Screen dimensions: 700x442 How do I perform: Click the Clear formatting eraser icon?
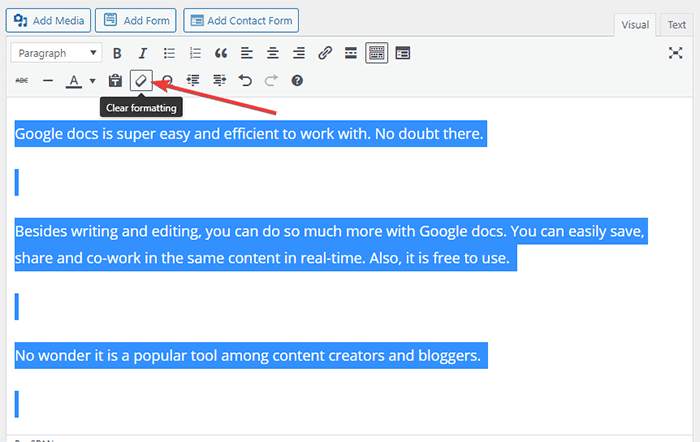click(x=141, y=80)
